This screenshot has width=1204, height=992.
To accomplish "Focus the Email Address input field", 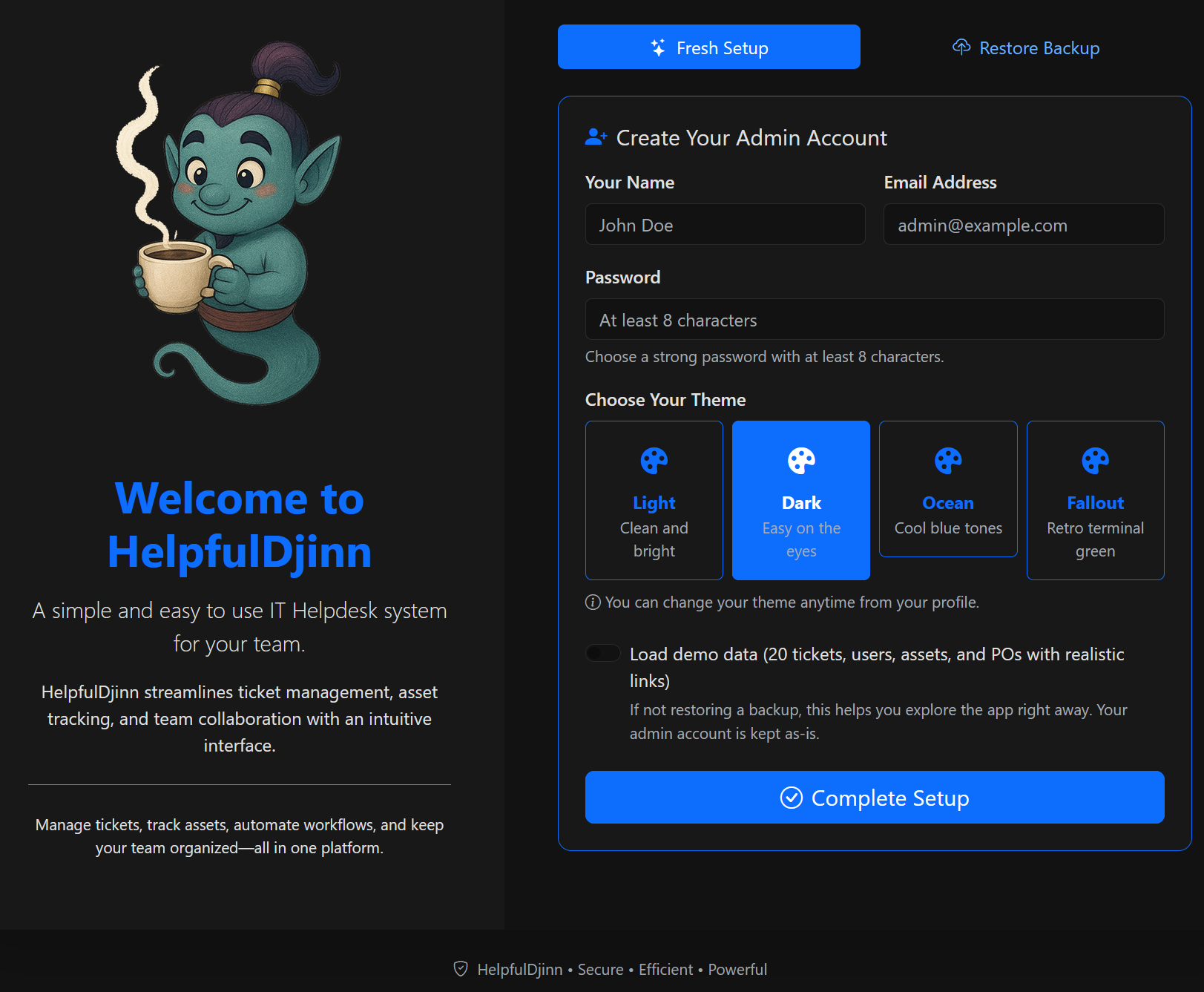I will (x=1024, y=224).
